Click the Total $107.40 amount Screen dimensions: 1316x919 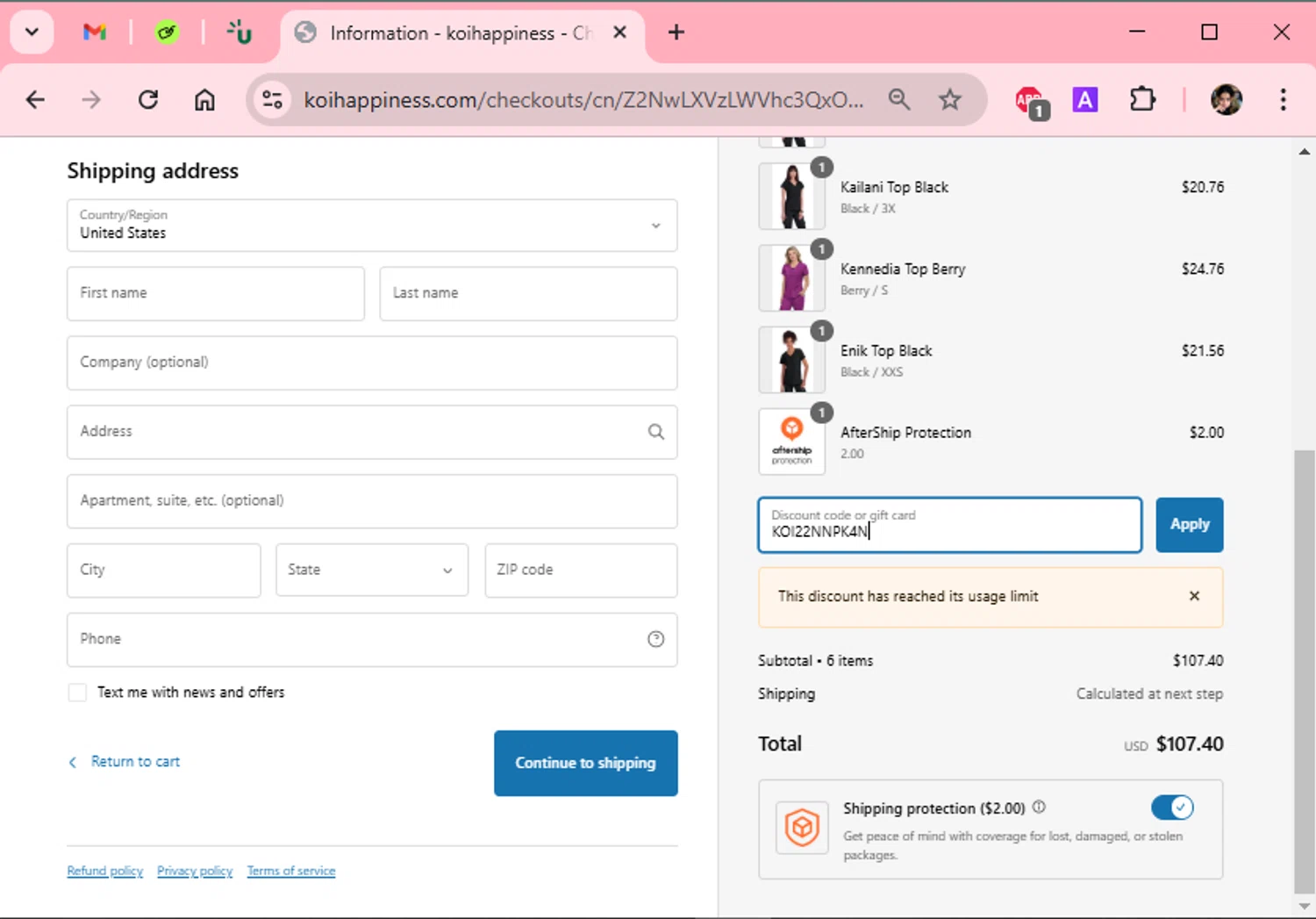(x=1190, y=744)
